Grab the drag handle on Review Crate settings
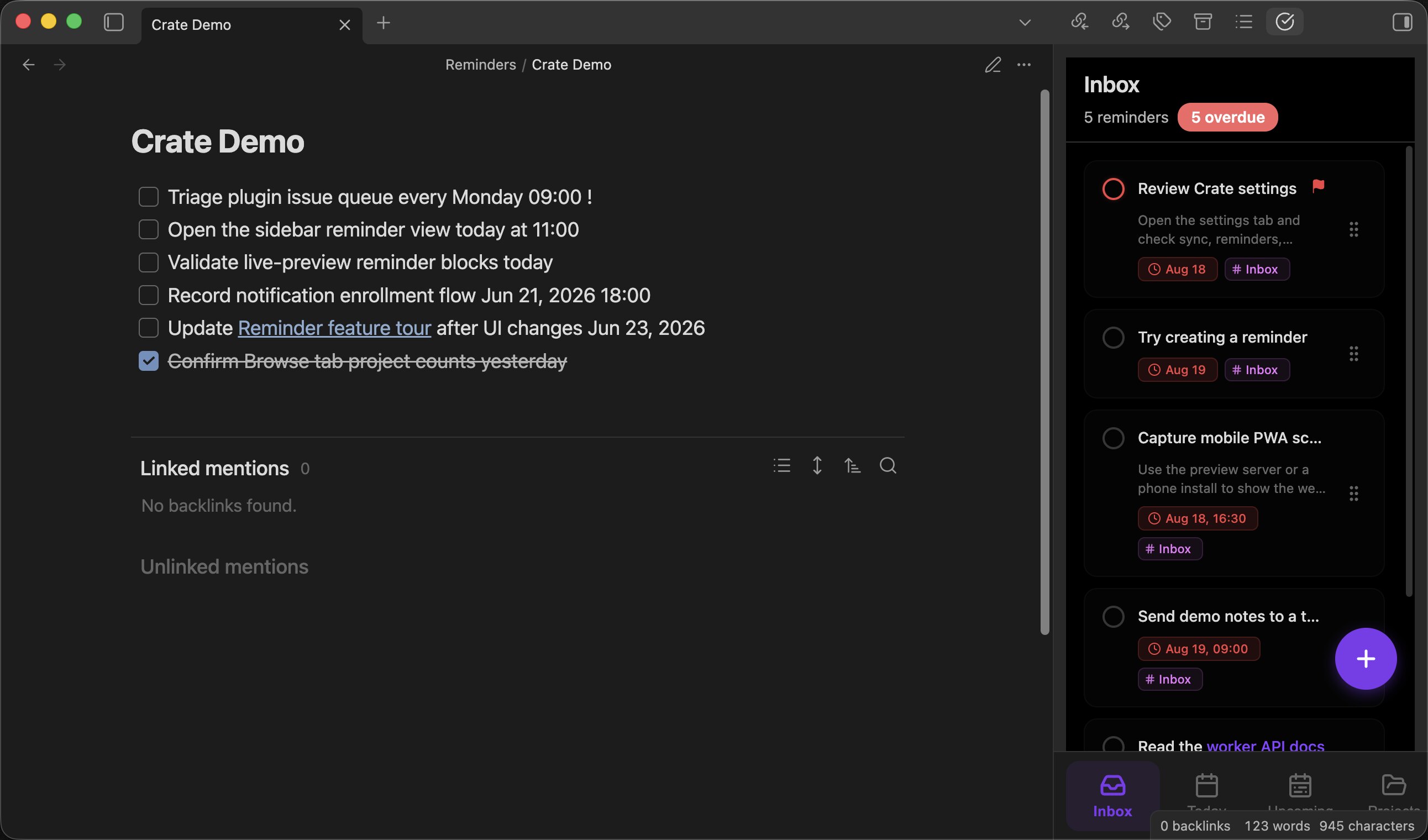 (1353, 229)
